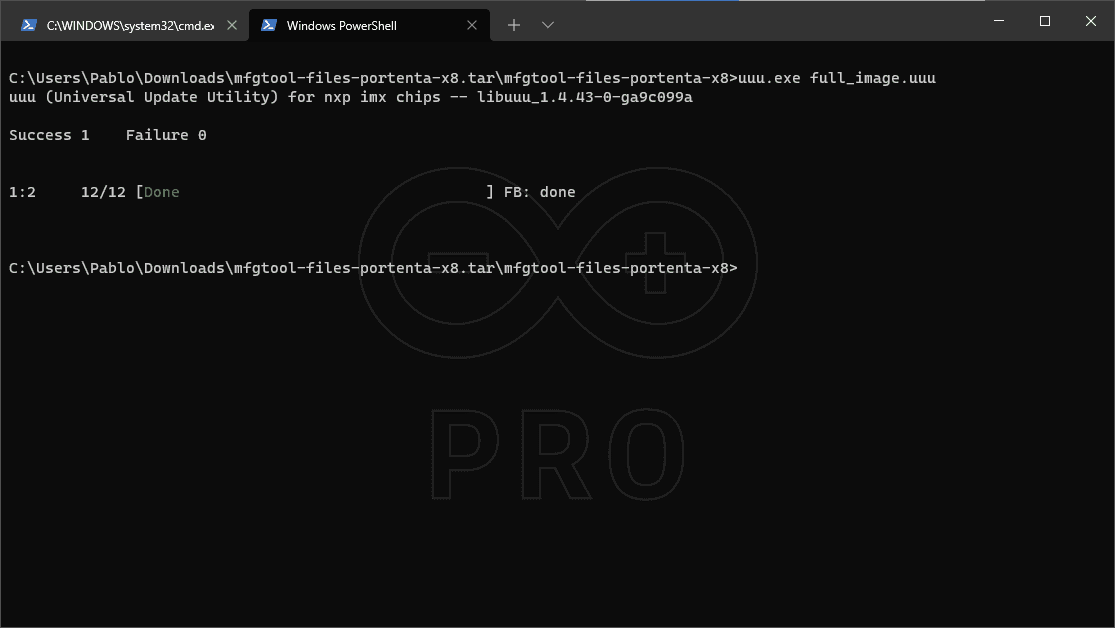Close the cmd.exe tab
1115x628 pixels.
[x=232, y=25]
